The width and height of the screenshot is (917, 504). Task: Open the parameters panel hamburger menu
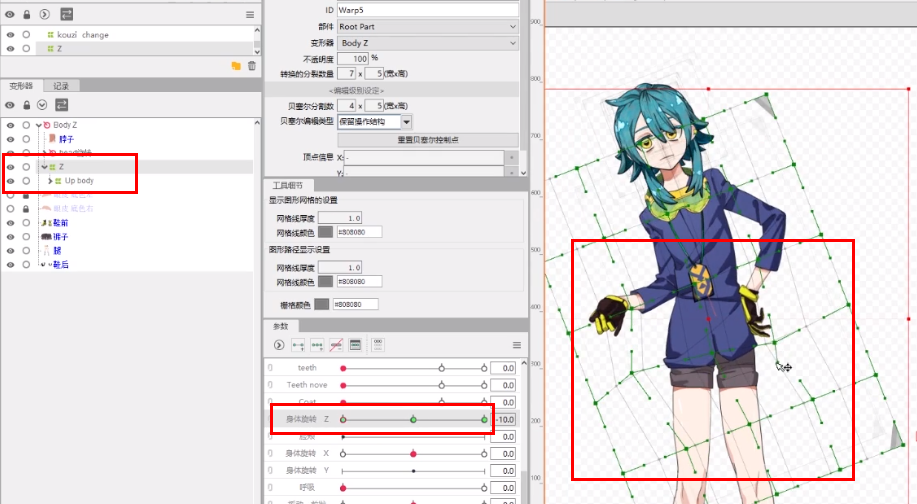(517, 346)
